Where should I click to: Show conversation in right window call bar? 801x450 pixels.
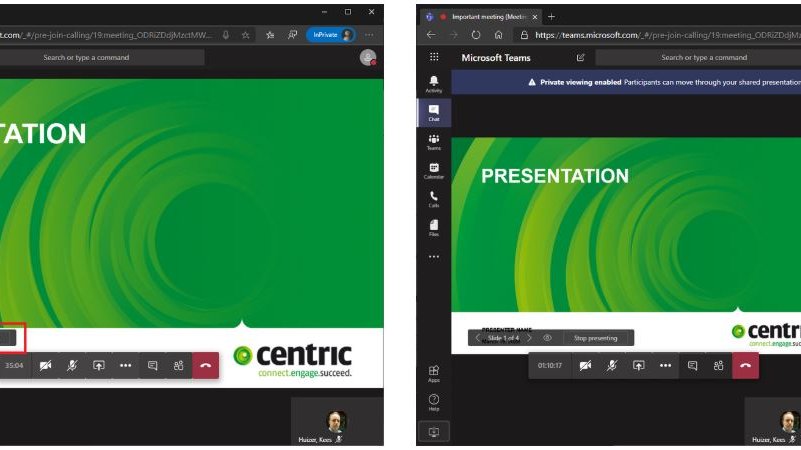[692, 365]
